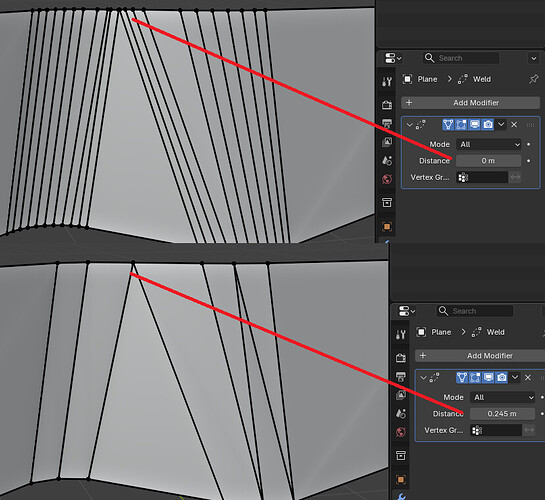Open the Mode dropdown above the 0 m distance

coord(489,144)
